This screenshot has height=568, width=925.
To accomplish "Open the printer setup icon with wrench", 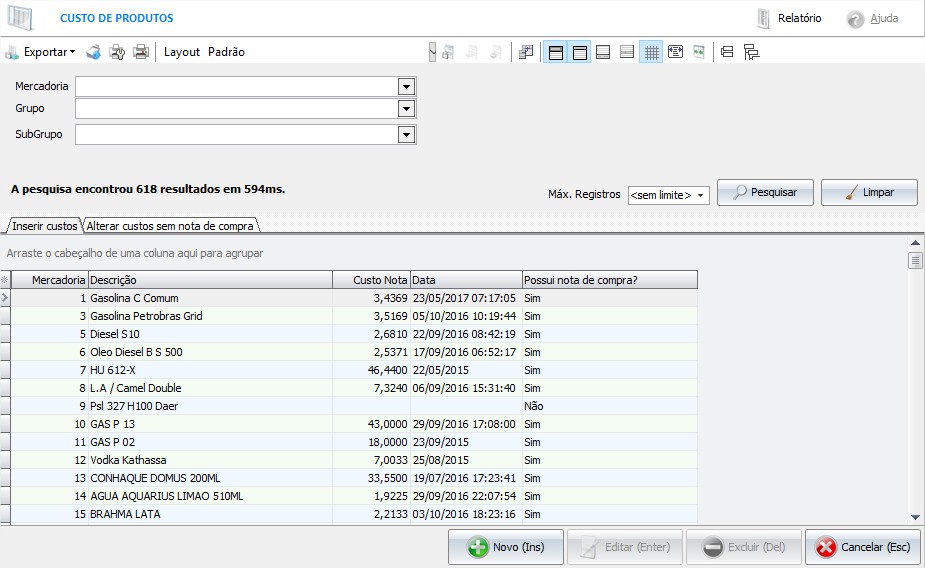I will pos(117,52).
